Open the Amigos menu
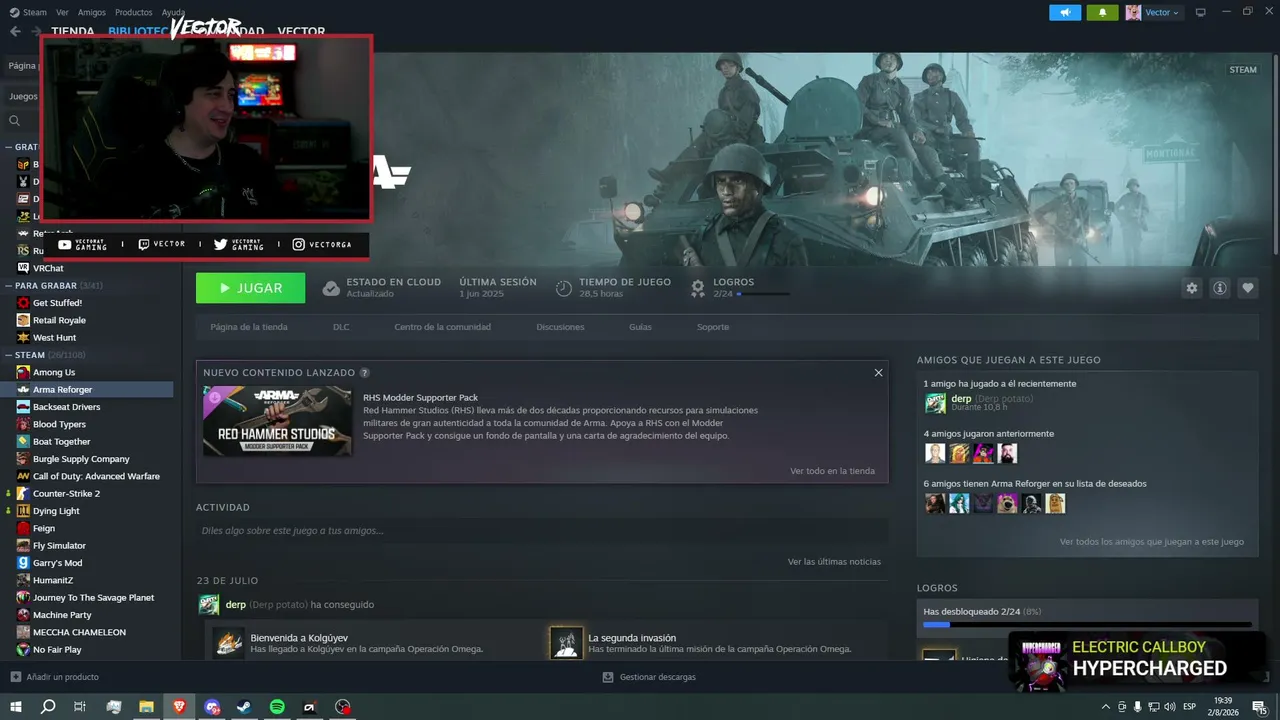 [x=91, y=12]
